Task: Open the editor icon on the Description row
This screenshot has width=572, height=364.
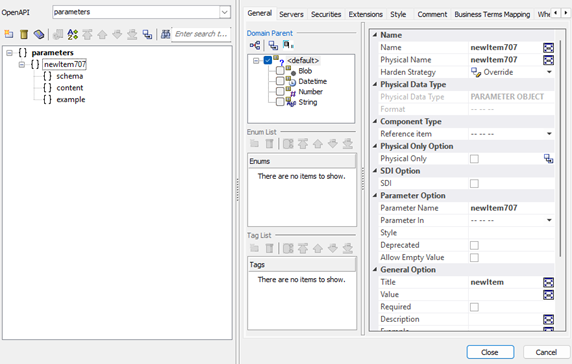Action: coord(548,320)
